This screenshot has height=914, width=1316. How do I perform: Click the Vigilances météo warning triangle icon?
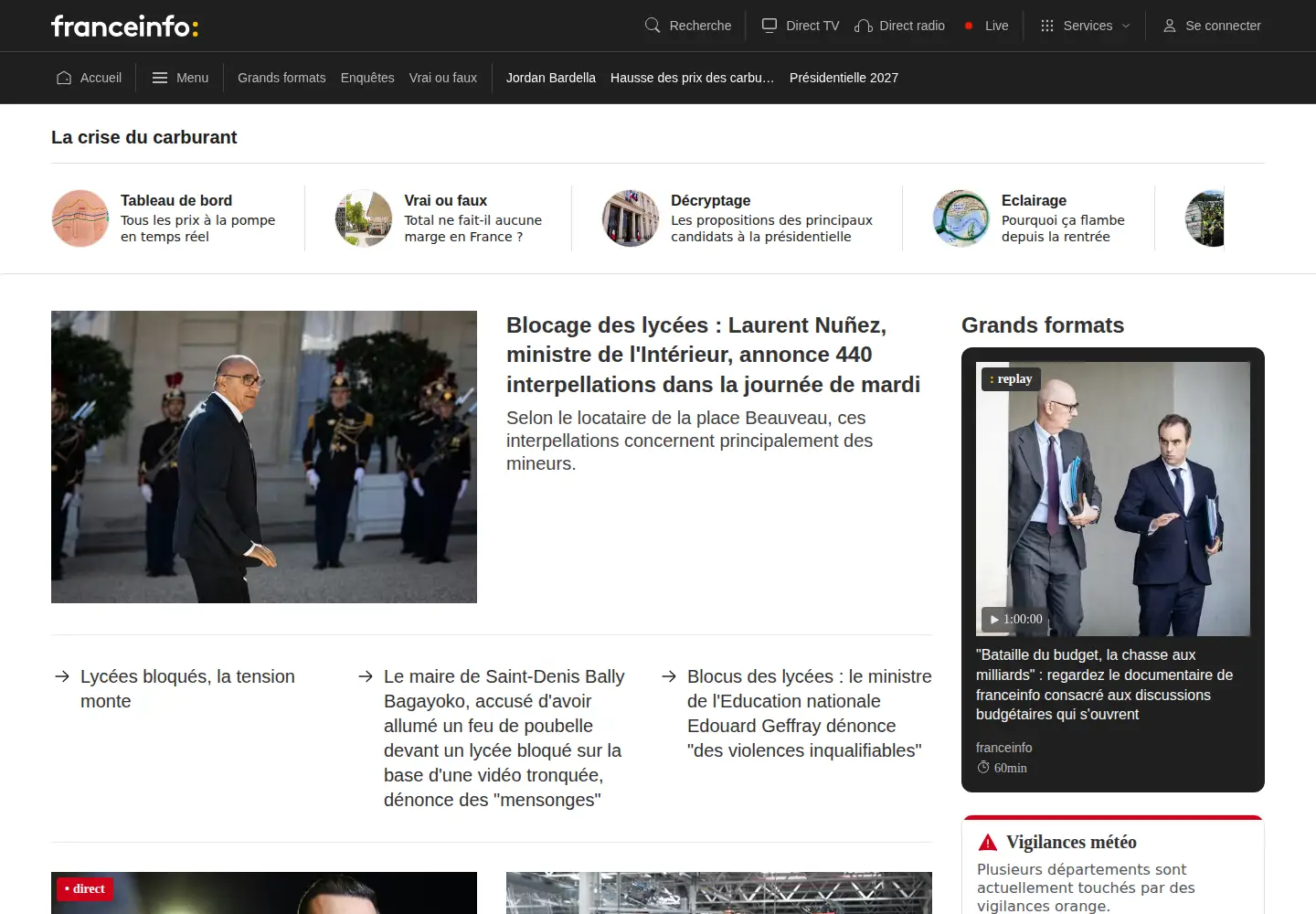[988, 842]
